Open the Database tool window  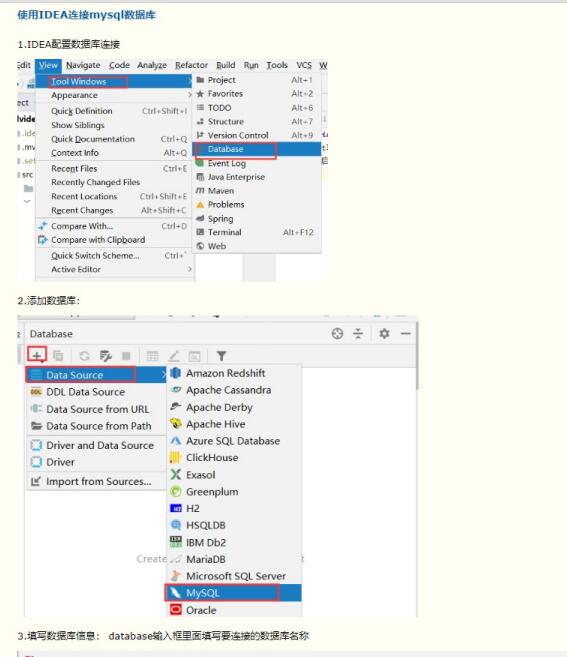coord(257,149)
